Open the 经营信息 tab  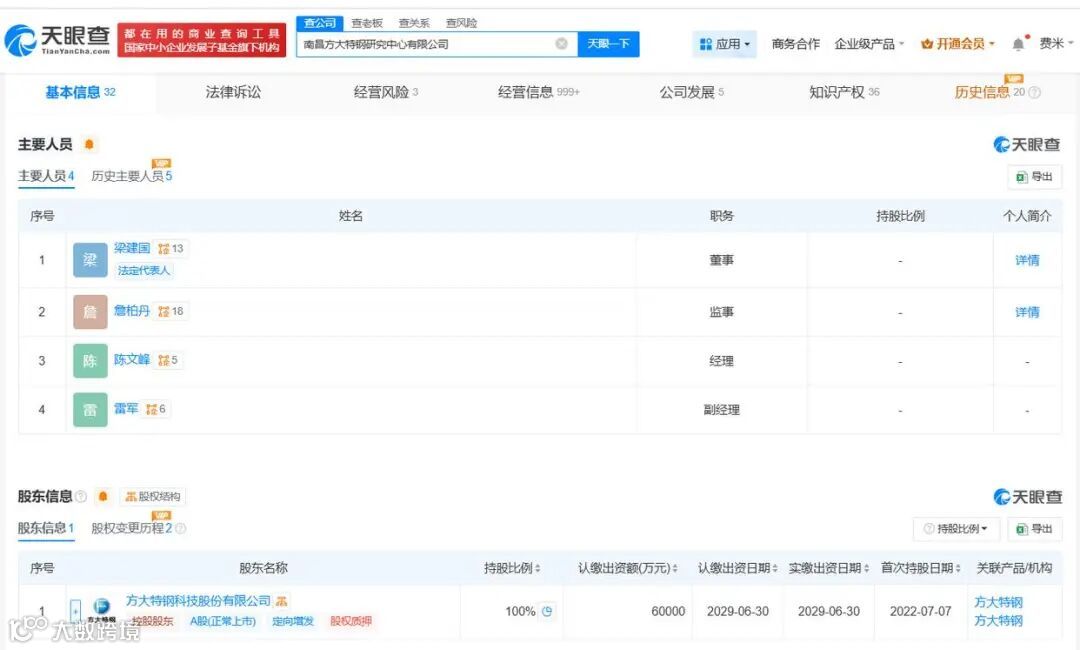click(539, 92)
